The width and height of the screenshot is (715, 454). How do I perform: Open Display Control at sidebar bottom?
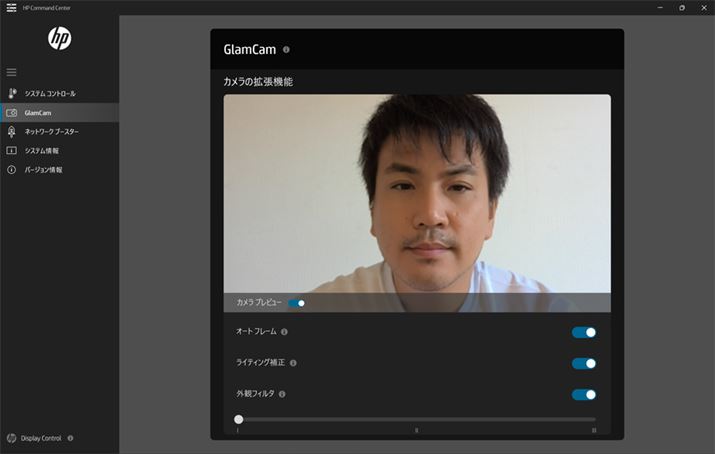[x=40, y=438]
